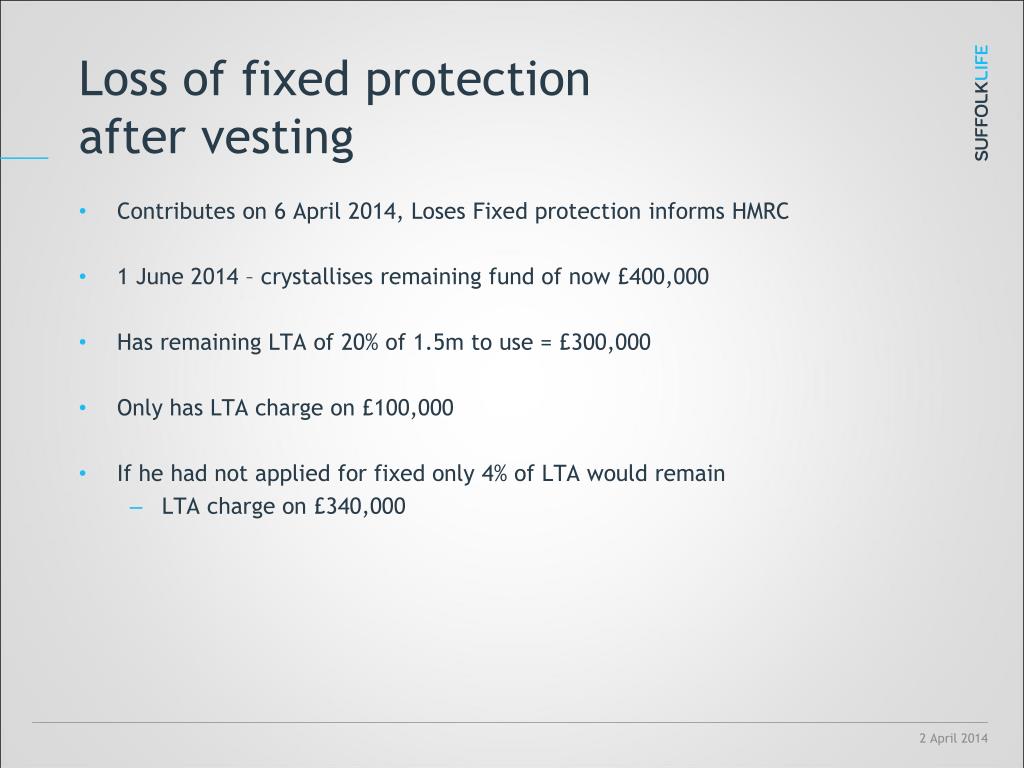Click the bullet 'Contributes on 6 April 2014'

[453, 212]
